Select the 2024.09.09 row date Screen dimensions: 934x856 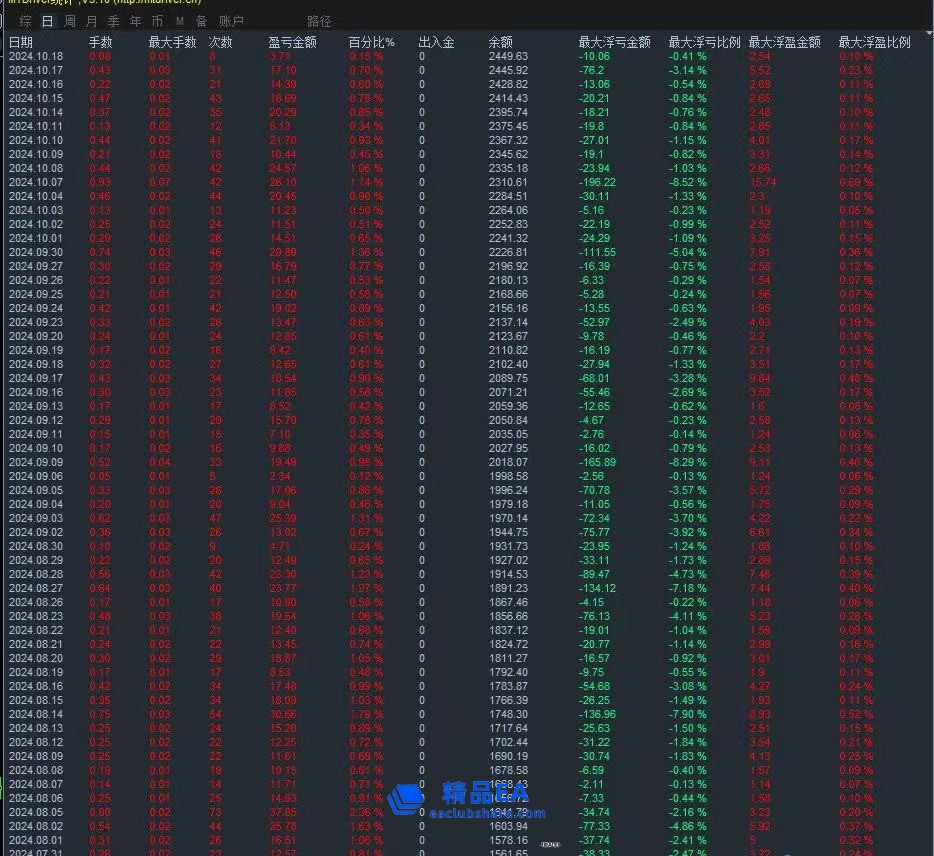point(36,462)
